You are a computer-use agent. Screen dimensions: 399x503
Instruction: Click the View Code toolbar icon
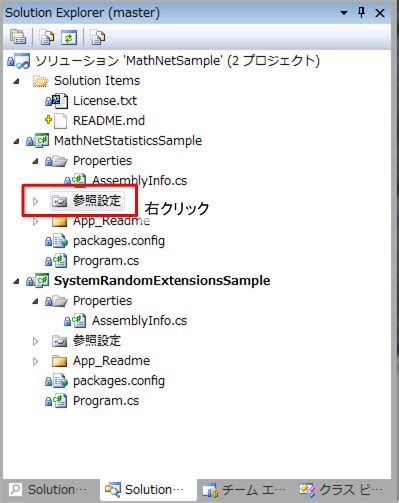tap(98, 37)
